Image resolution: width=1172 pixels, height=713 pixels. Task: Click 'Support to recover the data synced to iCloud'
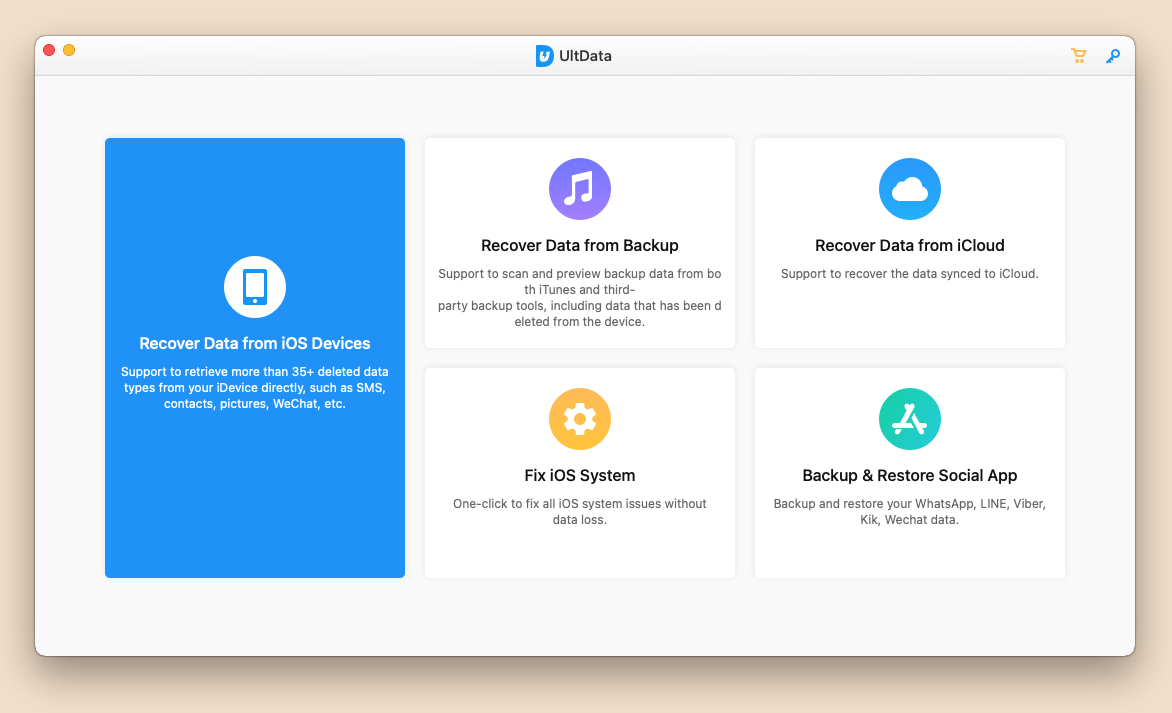[910, 274]
